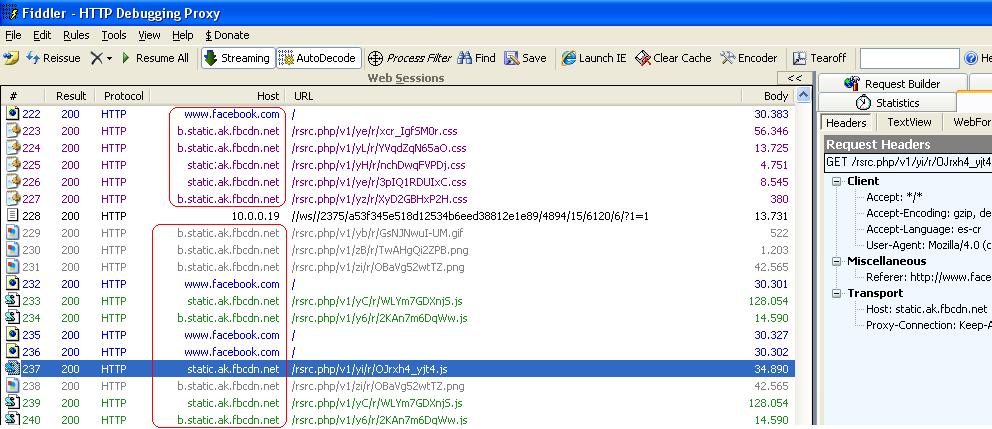Click image icon of session 229
This screenshot has height=429, width=992.
[x=13, y=233]
